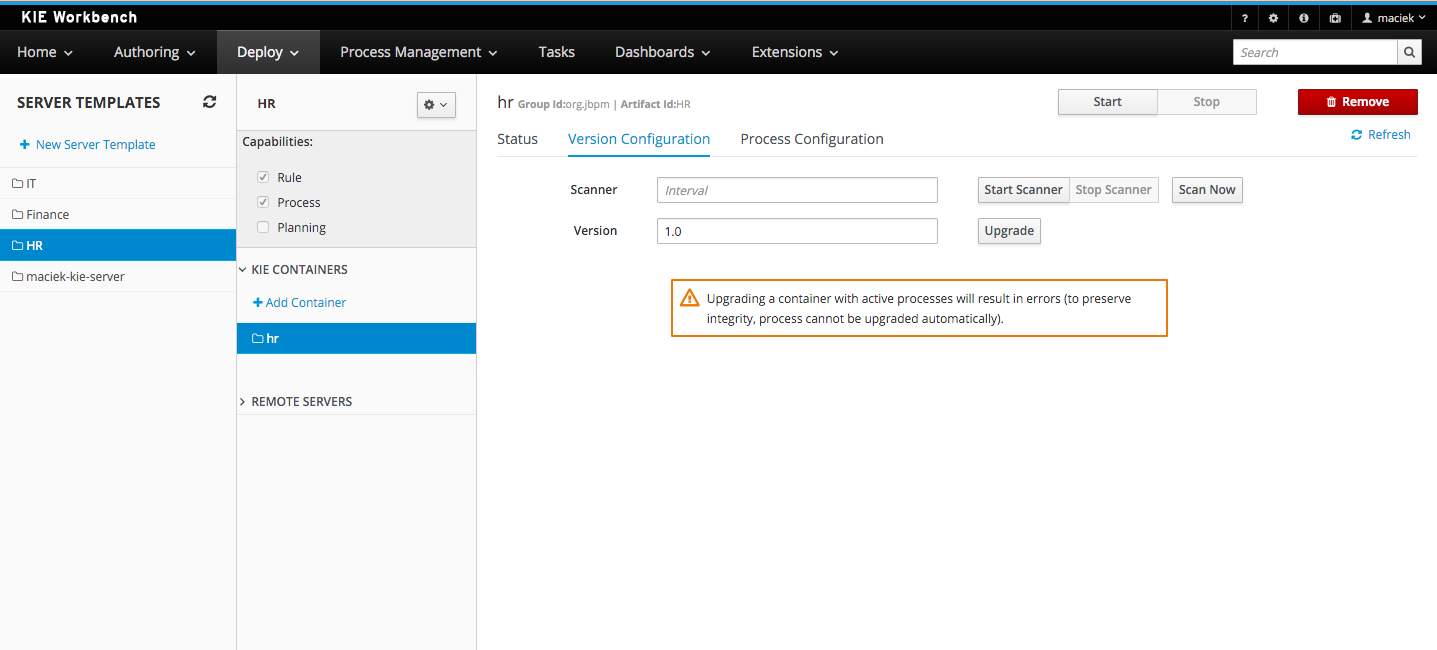
Task: Select the Finance server template
Action: pyautogui.click(x=48, y=213)
